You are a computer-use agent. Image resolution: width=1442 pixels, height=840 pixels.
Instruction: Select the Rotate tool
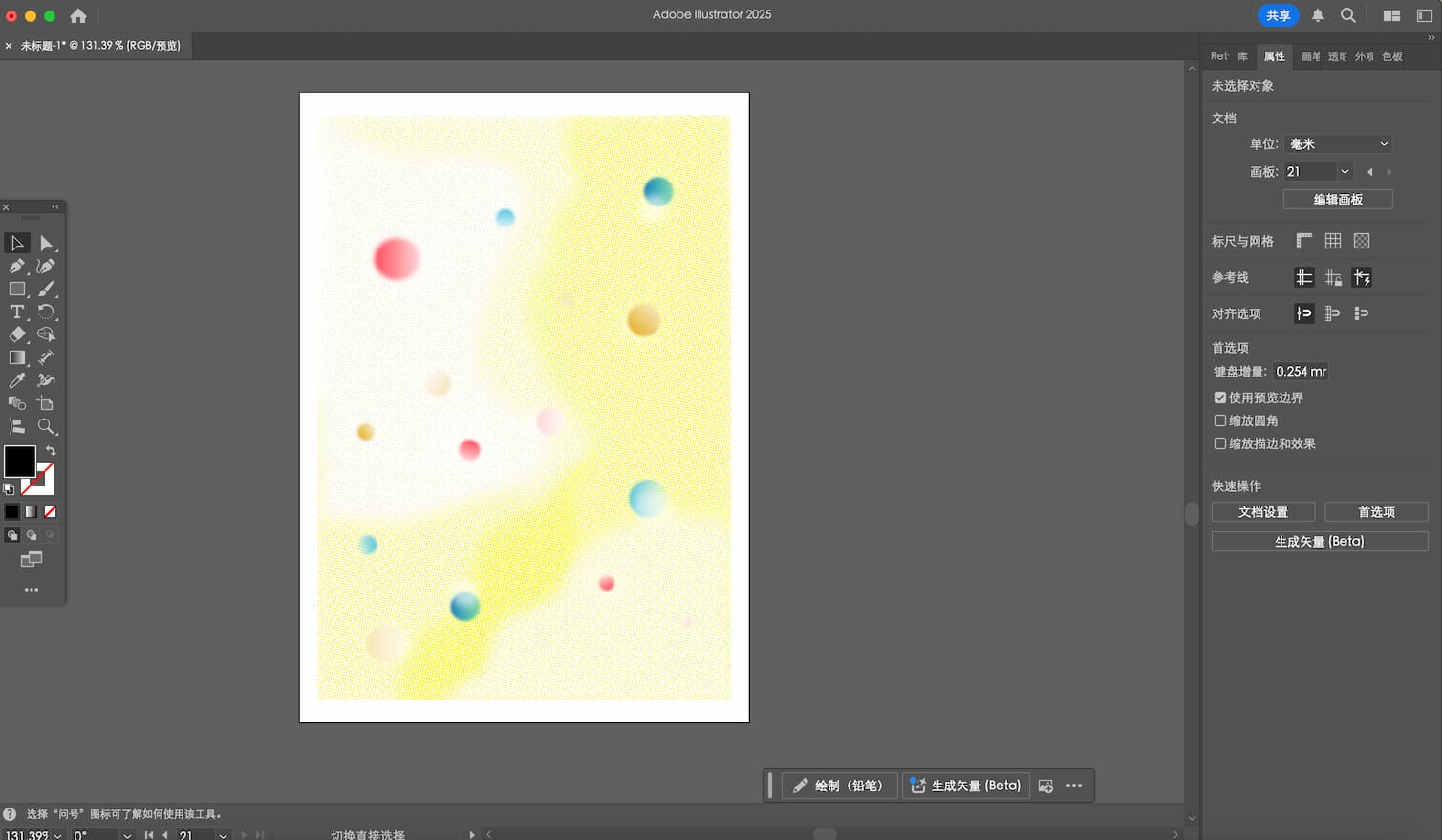point(47,312)
